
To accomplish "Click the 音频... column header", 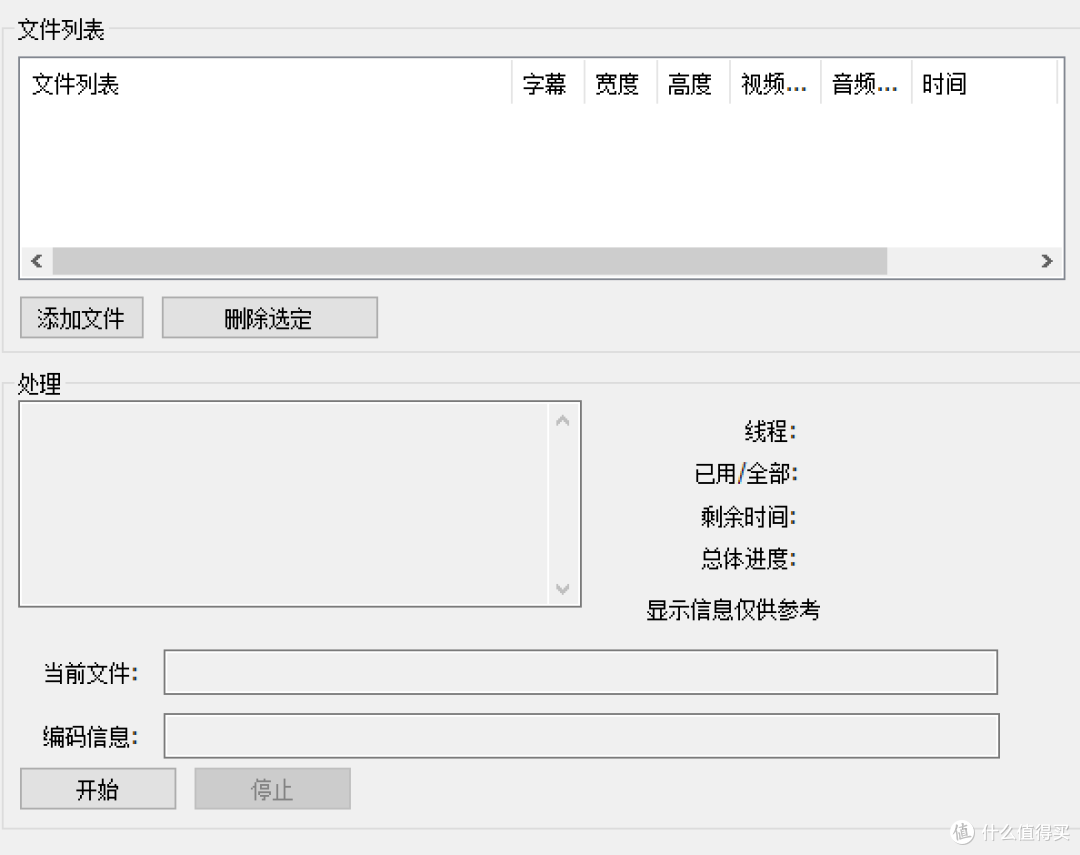I will [x=866, y=83].
